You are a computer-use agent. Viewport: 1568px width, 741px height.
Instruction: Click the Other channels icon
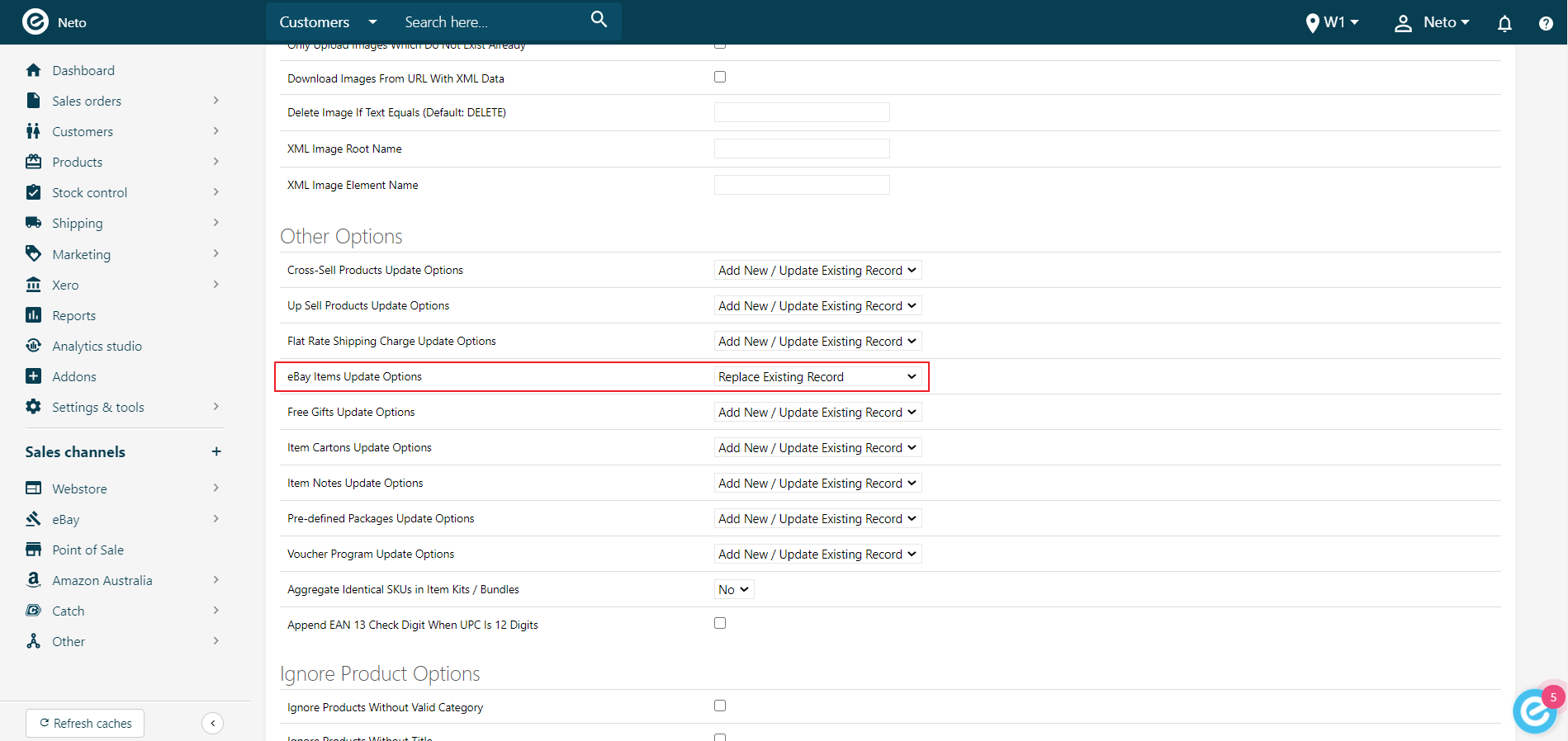tap(33, 641)
